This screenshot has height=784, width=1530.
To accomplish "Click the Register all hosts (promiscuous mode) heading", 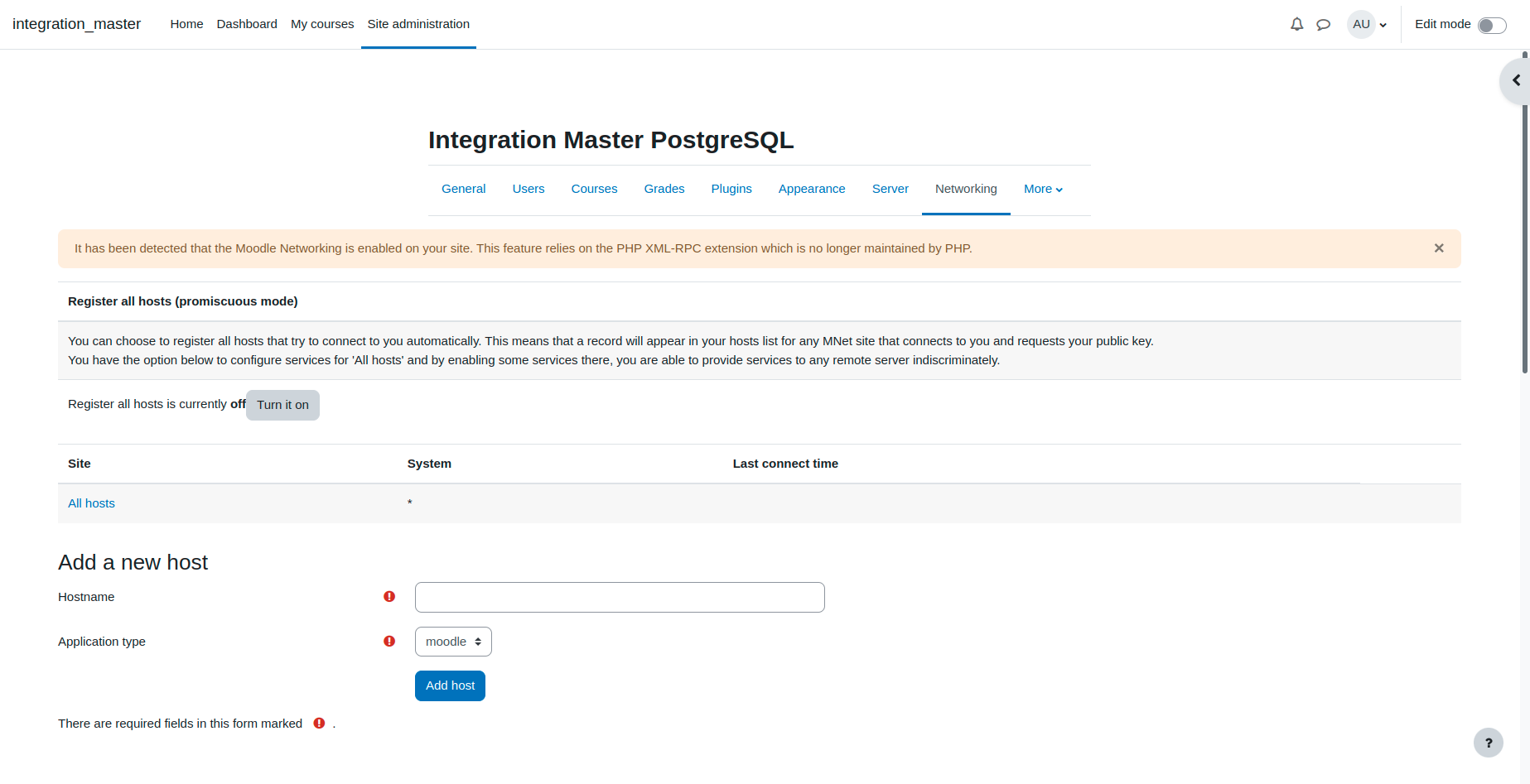I will point(183,301).
